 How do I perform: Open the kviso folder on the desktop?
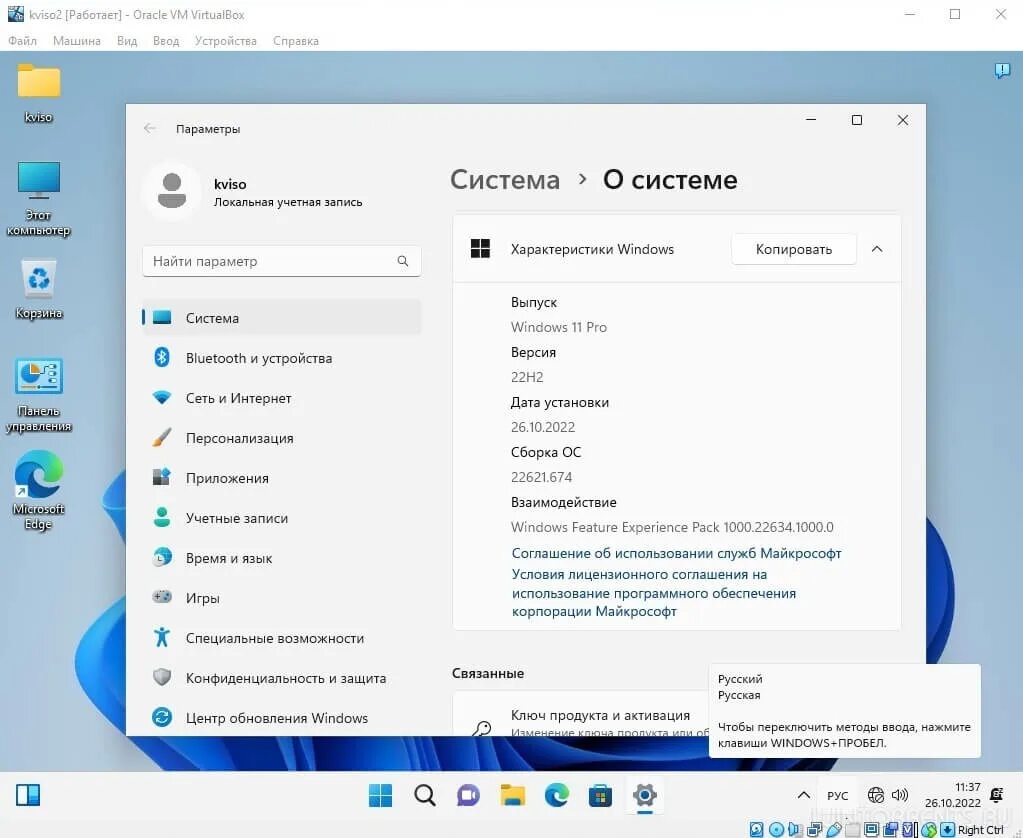[38, 93]
